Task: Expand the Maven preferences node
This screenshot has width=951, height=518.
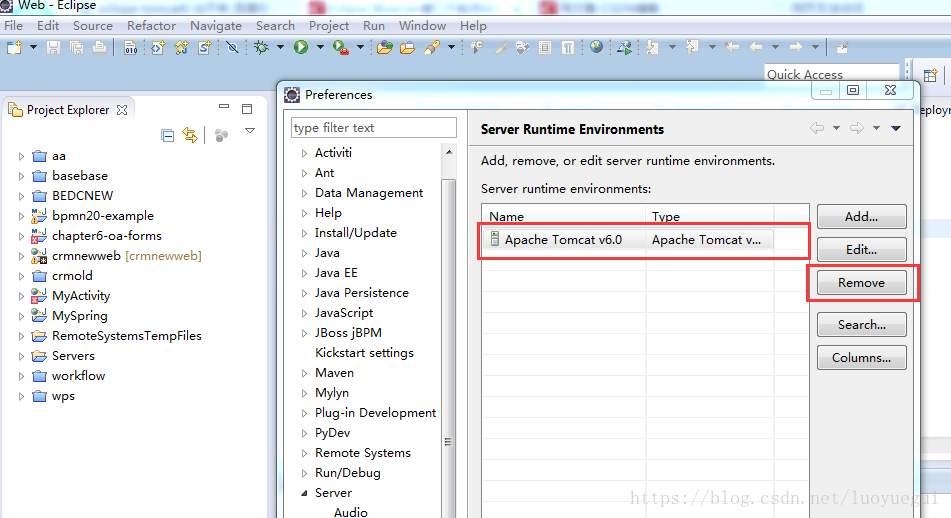Action: click(304, 373)
